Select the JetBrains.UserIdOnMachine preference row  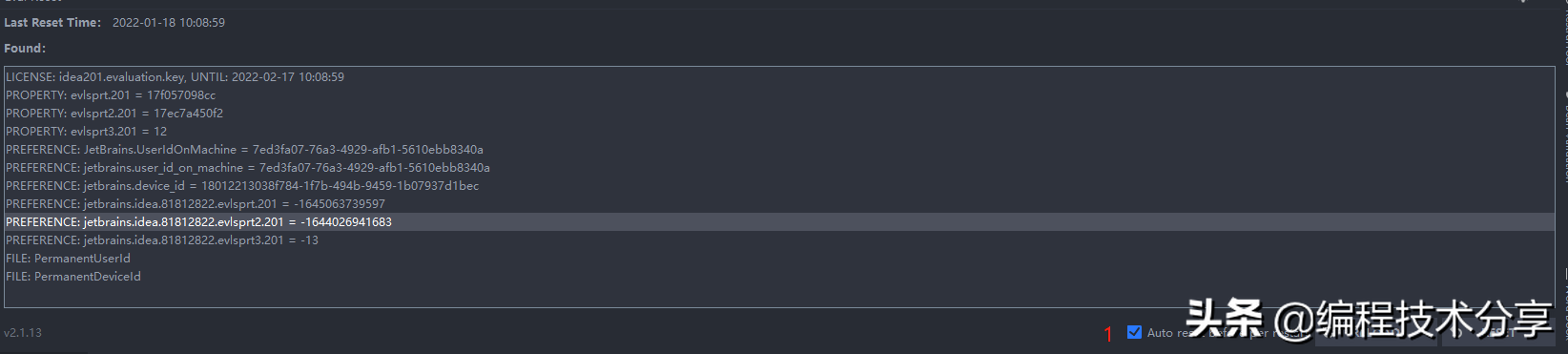coord(244,149)
